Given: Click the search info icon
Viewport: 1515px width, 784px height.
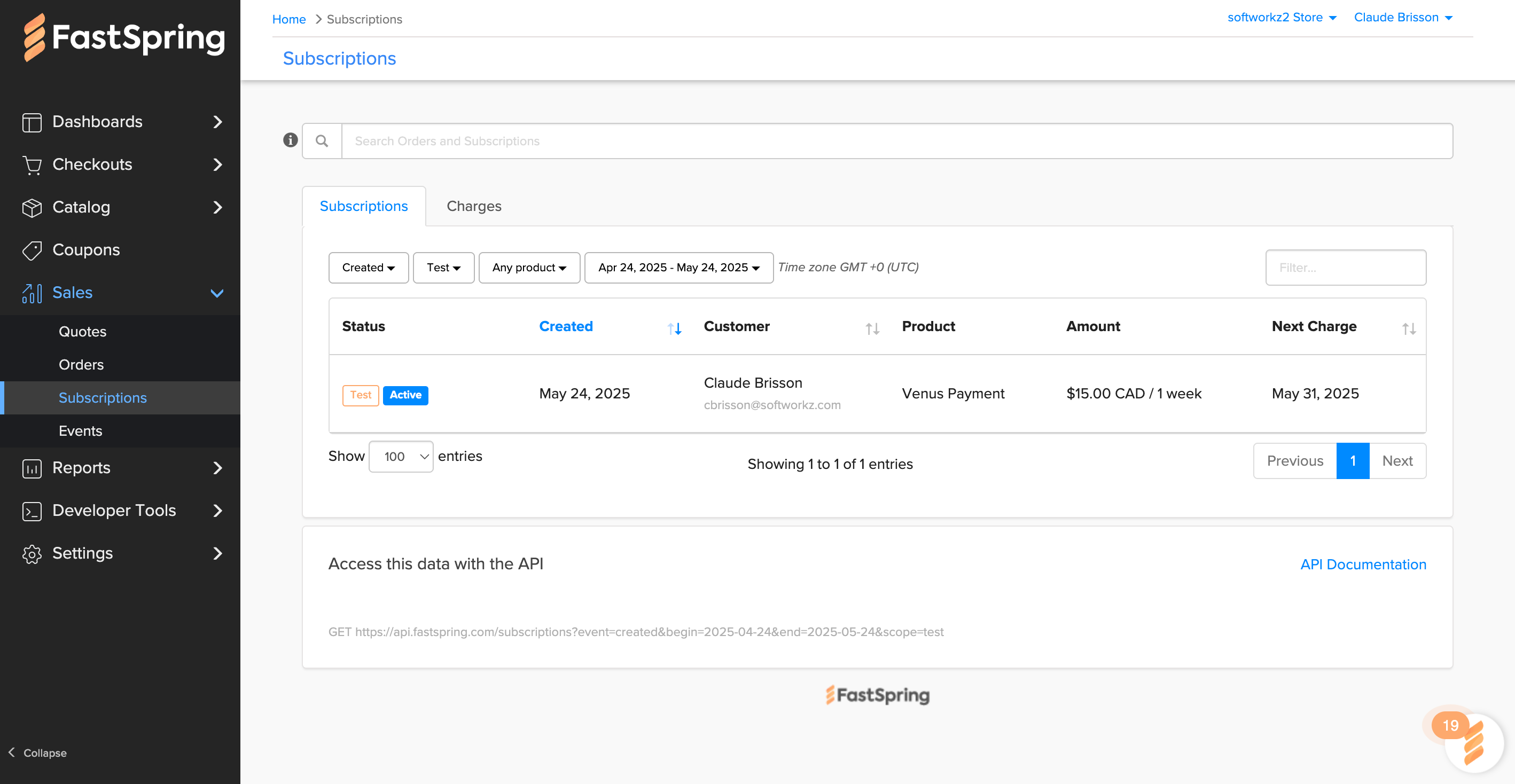Looking at the screenshot, I should point(290,140).
